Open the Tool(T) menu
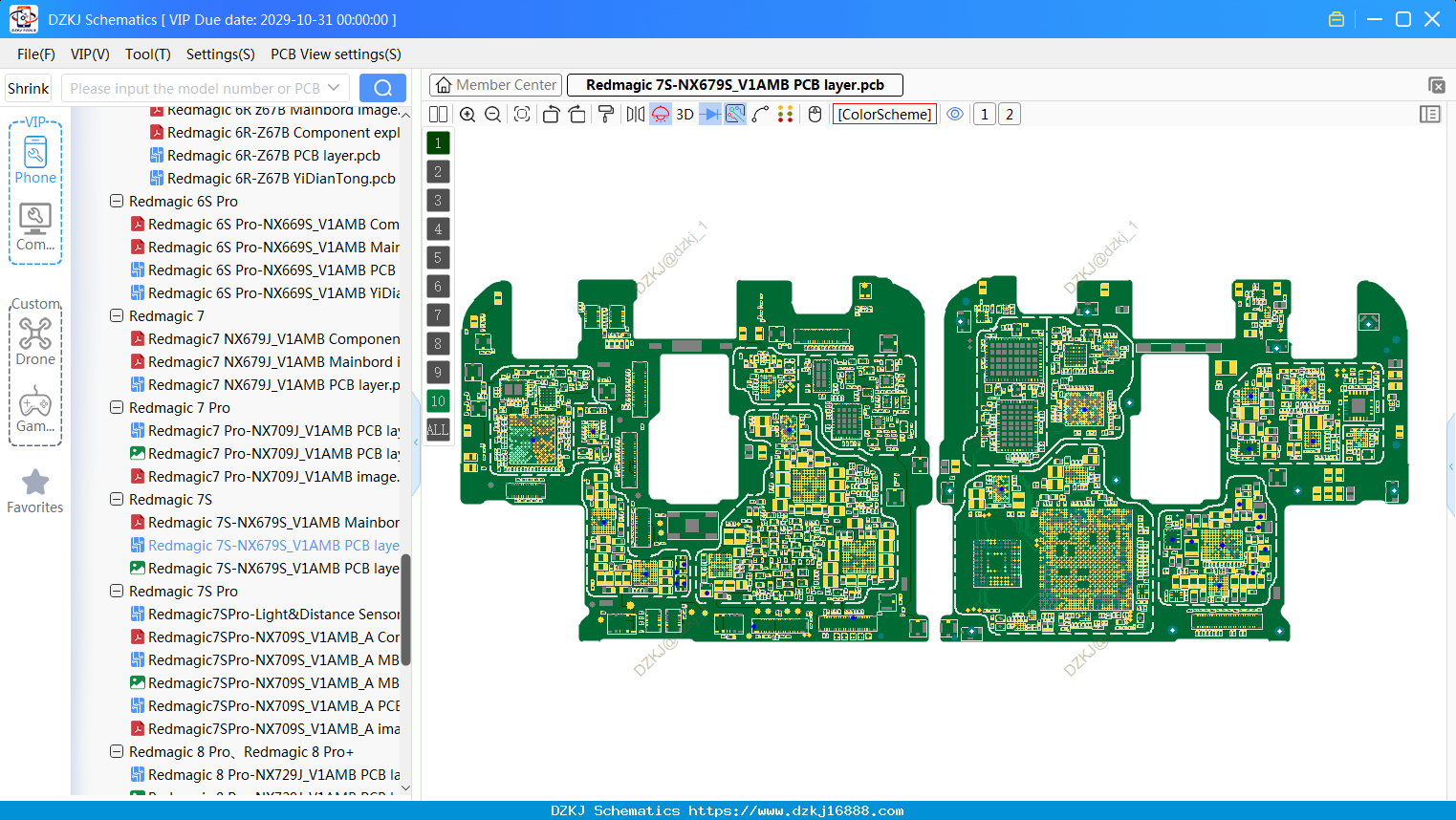Viewport: 1456px width, 820px height. coord(148,54)
